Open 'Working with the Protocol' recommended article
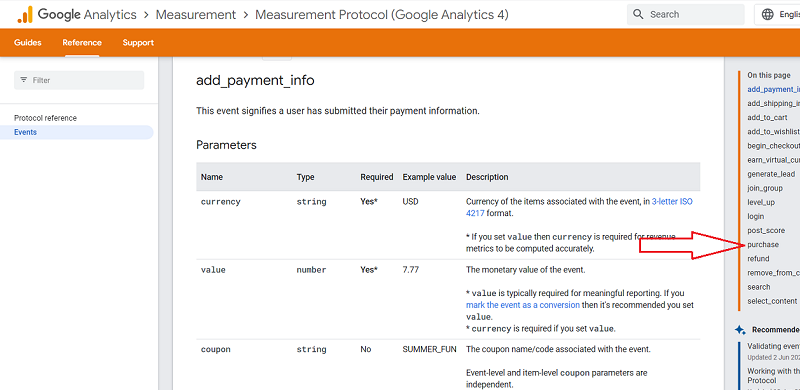 coord(773,376)
